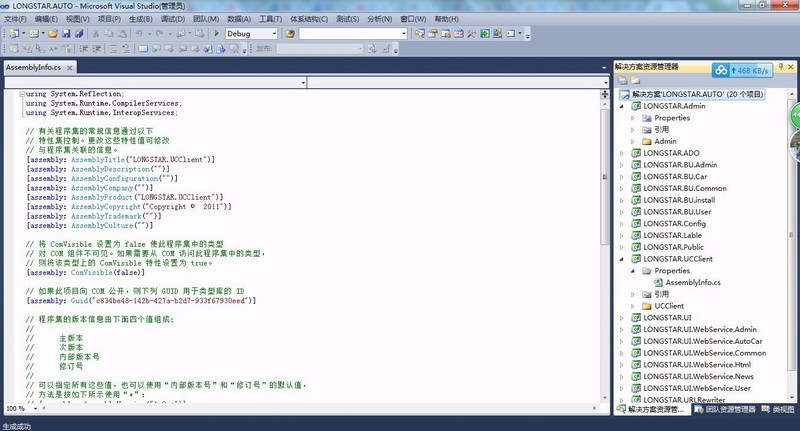Viewport: 800px width, 431px height.
Task: Open the 生成(B) menu
Action: 140,19
